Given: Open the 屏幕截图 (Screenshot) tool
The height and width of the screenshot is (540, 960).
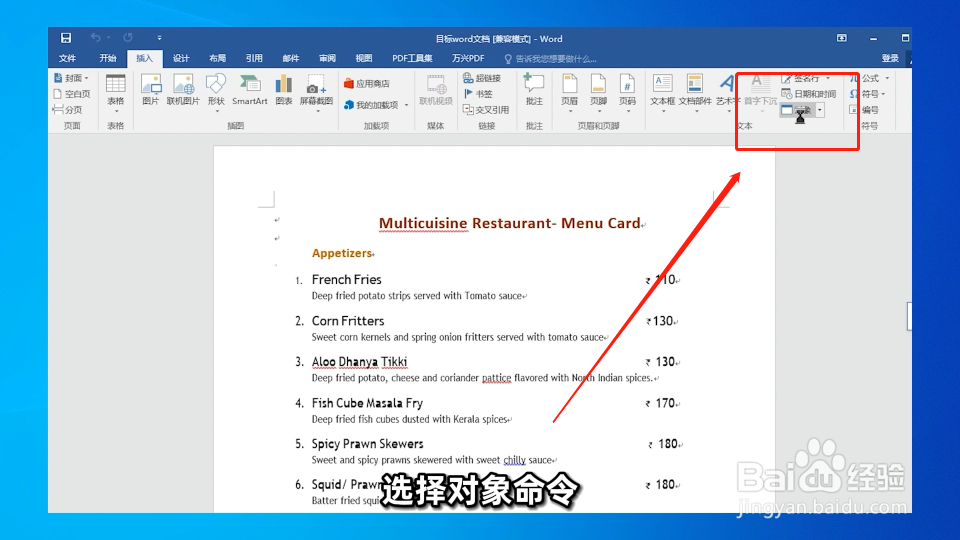Looking at the screenshot, I should pos(316,93).
